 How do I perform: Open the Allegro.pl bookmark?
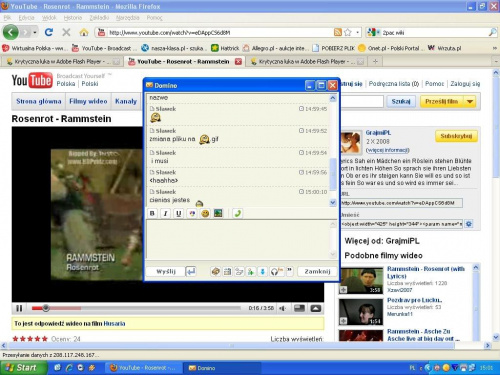coord(275,48)
